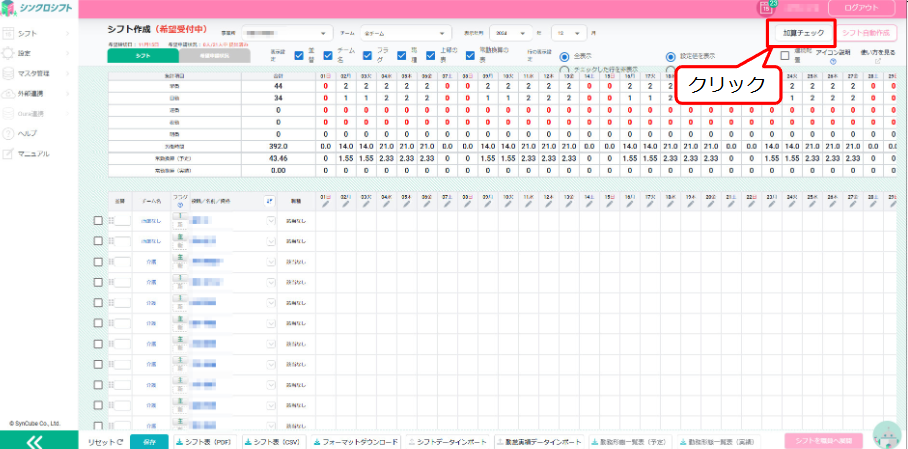Expand the マスタ管理 sidebar chevron

pyautogui.click(x=67, y=74)
